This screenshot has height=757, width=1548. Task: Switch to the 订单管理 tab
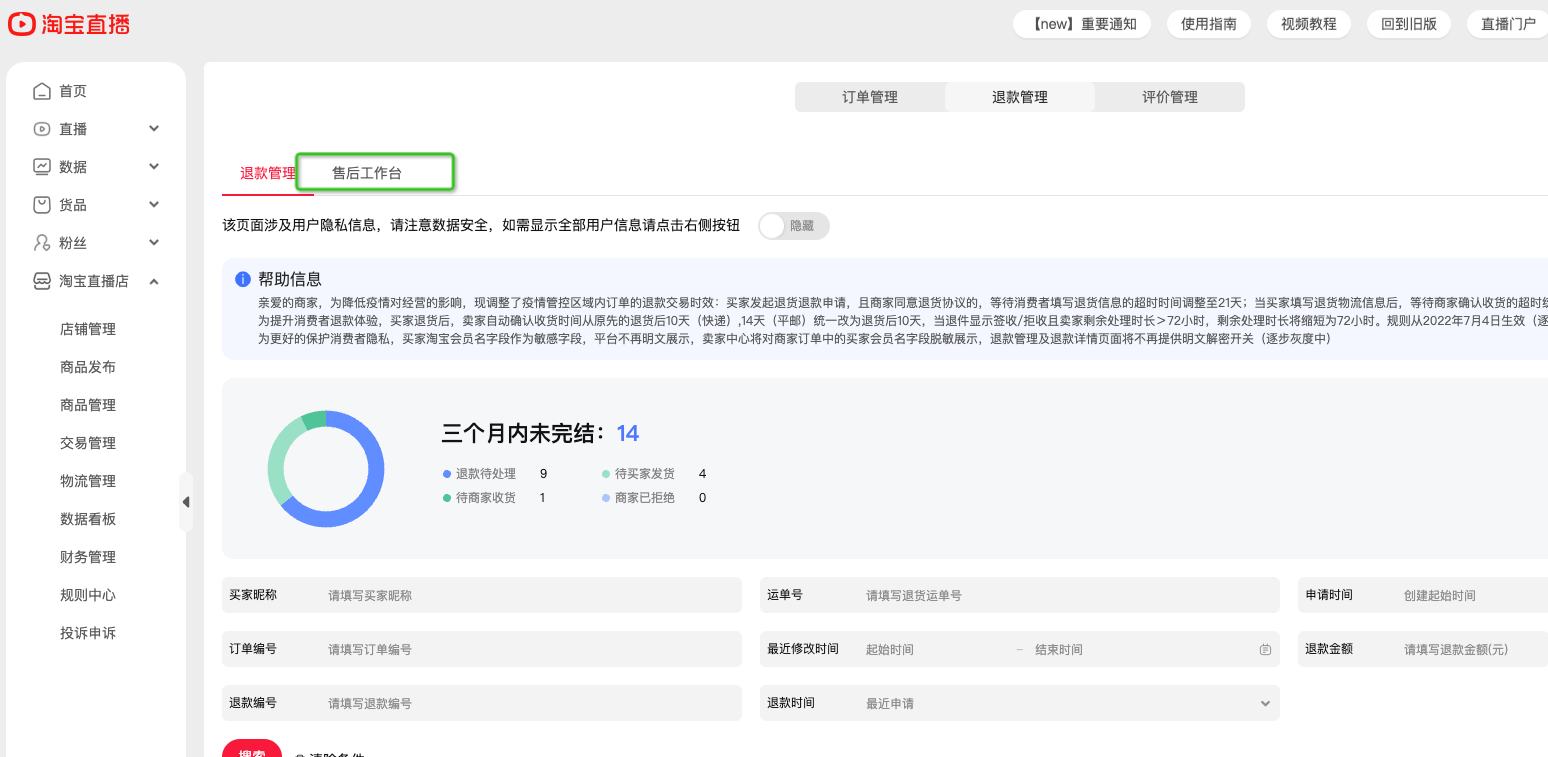870,97
